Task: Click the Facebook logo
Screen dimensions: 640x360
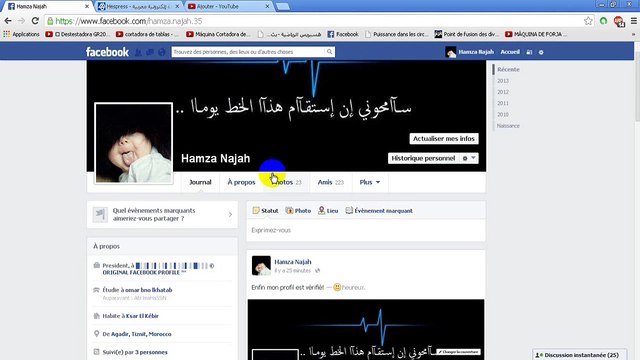Action: 107,52
